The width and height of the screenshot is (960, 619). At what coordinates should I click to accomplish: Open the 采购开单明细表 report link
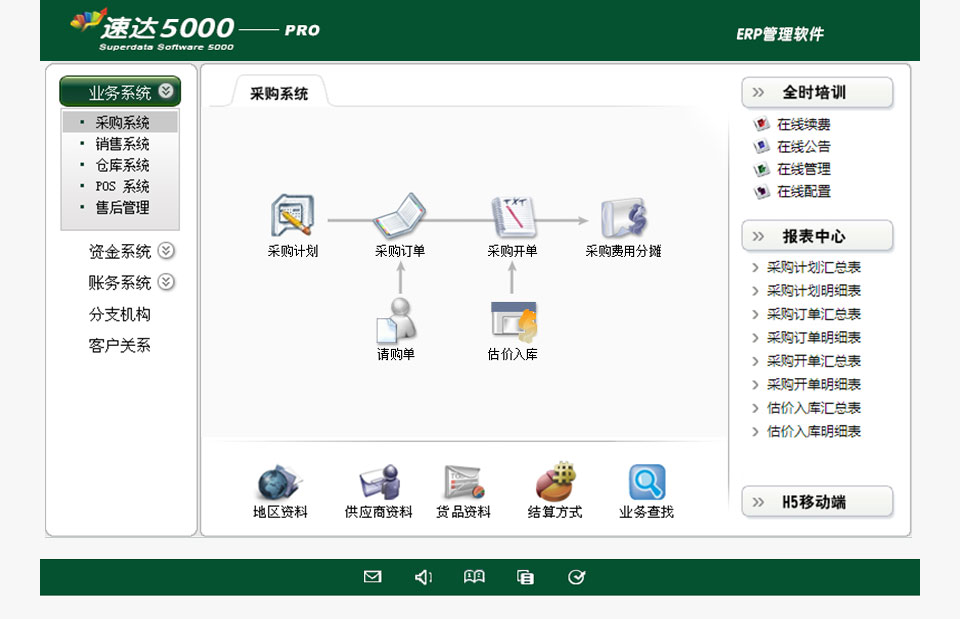click(x=814, y=385)
